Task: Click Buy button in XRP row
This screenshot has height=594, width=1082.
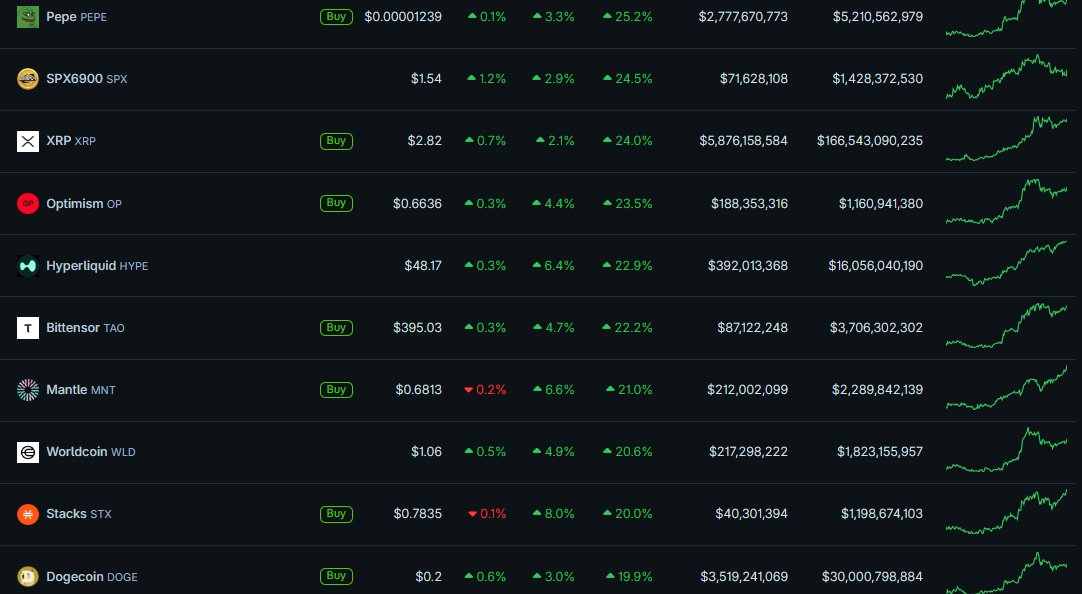Action: [x=336, y=141]
